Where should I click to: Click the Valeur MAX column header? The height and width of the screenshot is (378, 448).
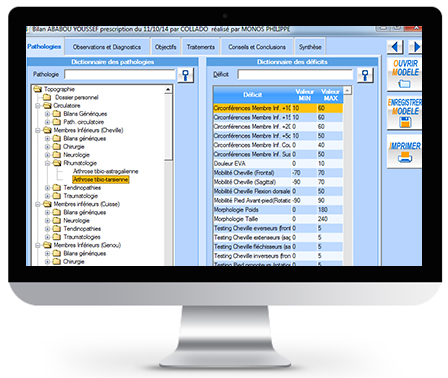click(x=330, y=95)
